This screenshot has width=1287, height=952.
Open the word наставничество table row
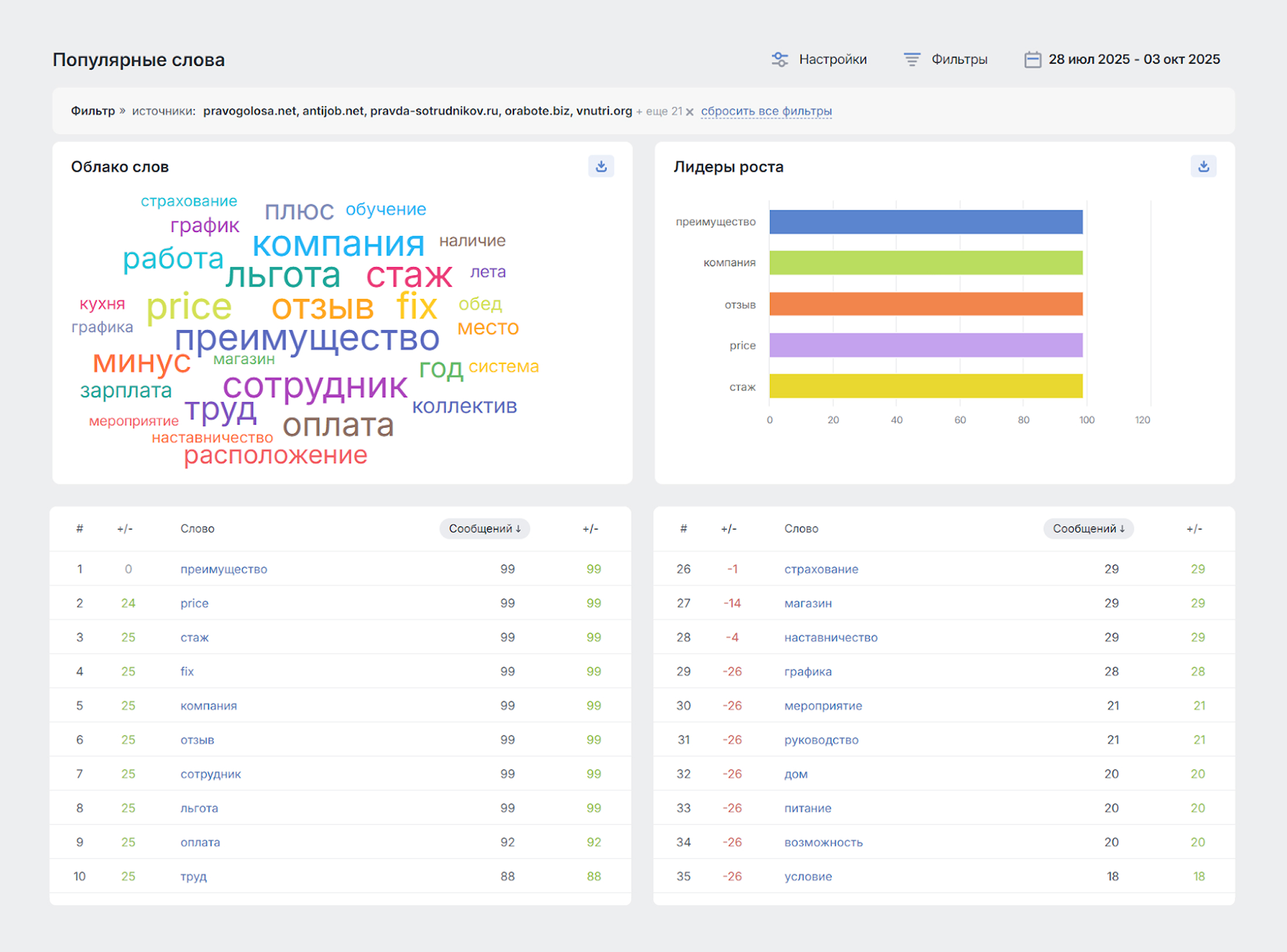(x=830, y=637)
